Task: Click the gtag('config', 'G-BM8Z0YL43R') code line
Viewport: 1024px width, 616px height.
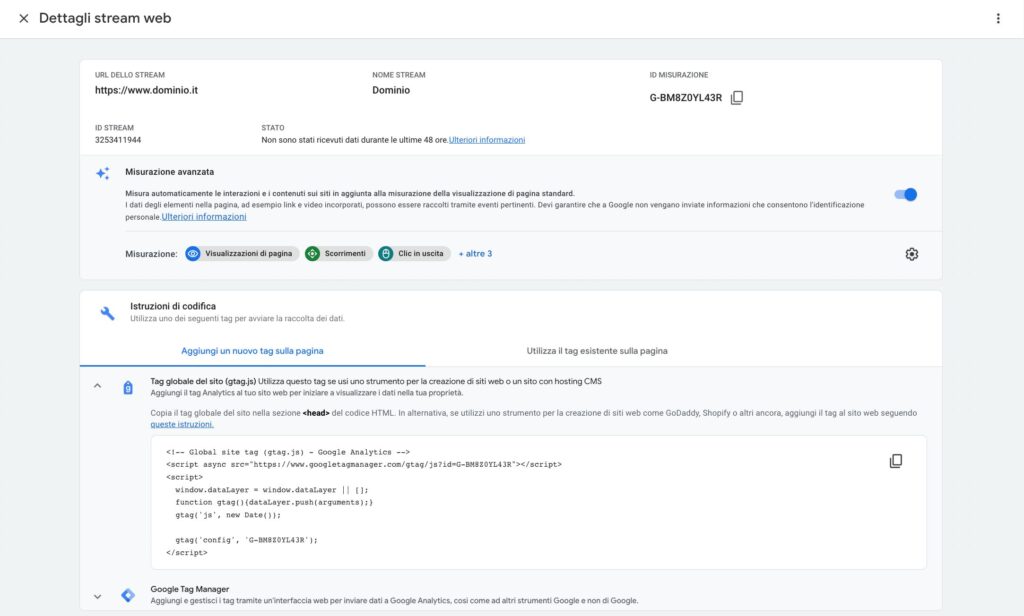Action: click(246, 540)
